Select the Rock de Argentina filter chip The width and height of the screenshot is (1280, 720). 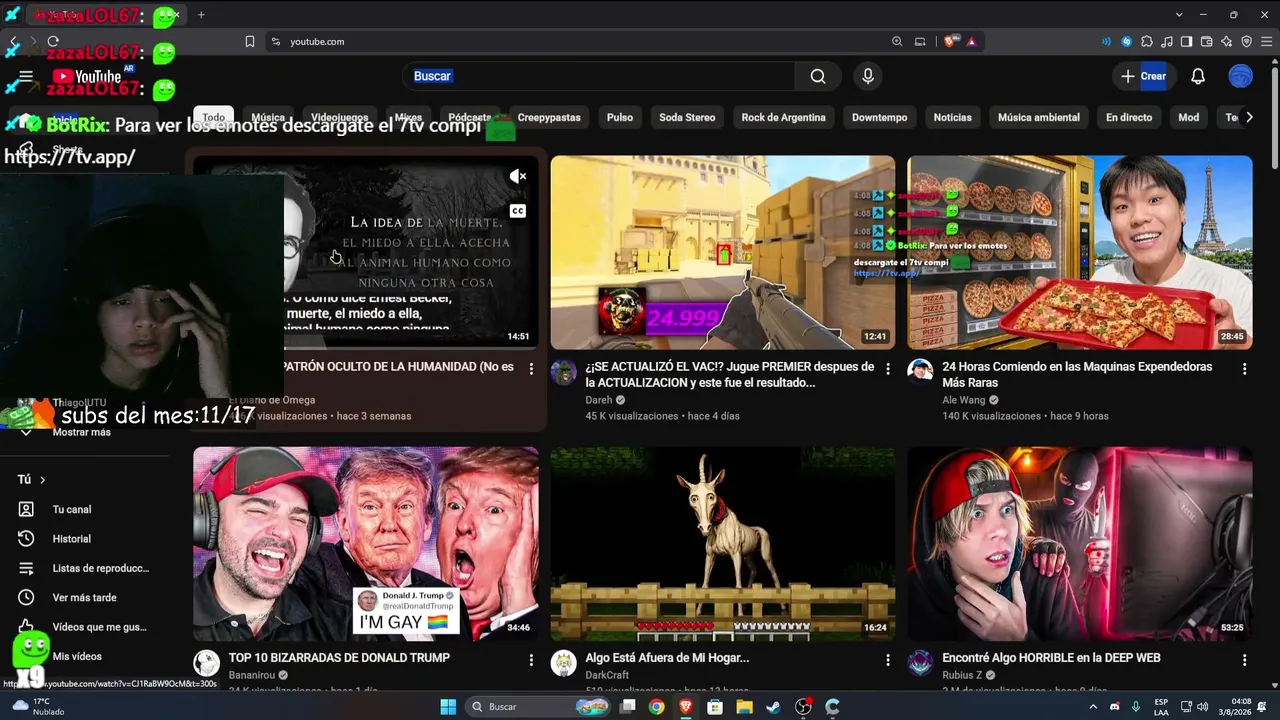coord(783,117)
